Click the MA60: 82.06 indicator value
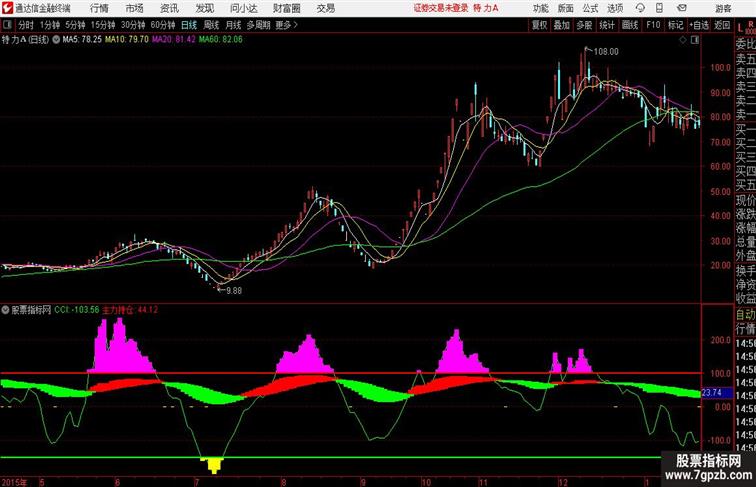 coord(221,40)
